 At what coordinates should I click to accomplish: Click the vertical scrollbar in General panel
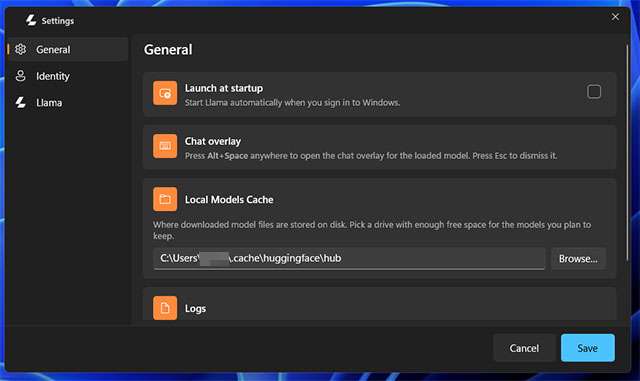point(628,153)
